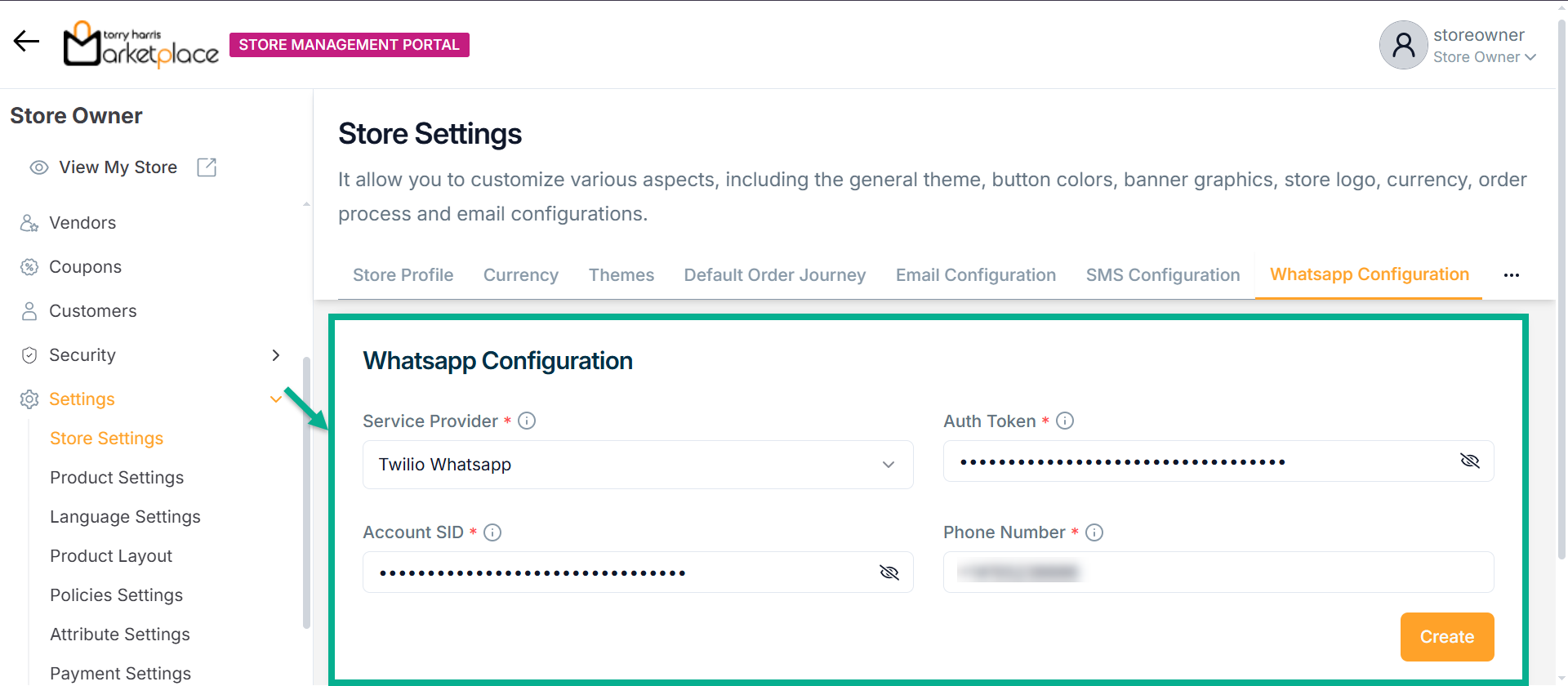
Task: Click the Torry Harris Marketplace logo
Action: click(x=141, y=45)
